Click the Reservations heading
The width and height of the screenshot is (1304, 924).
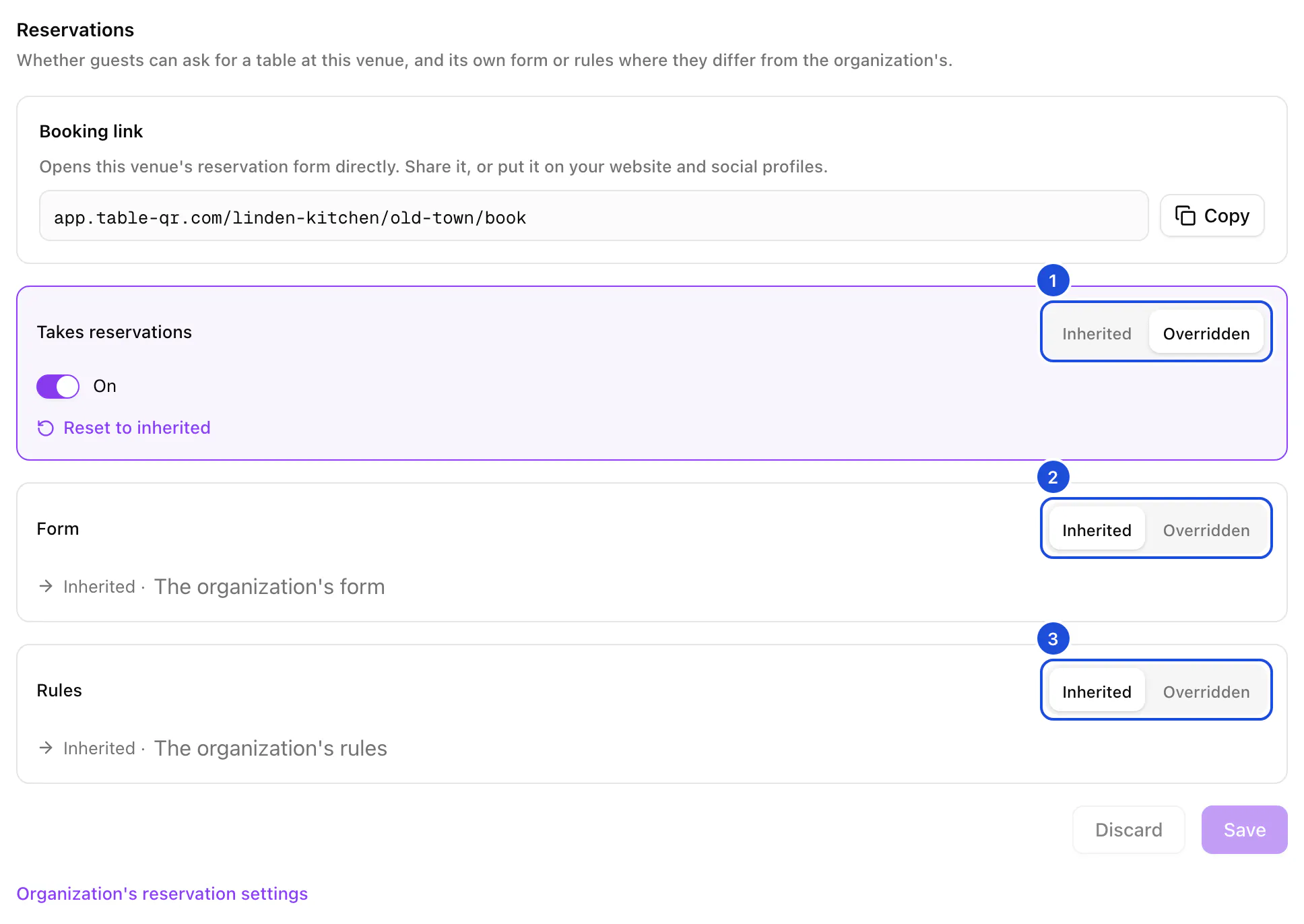pos(75,30)
